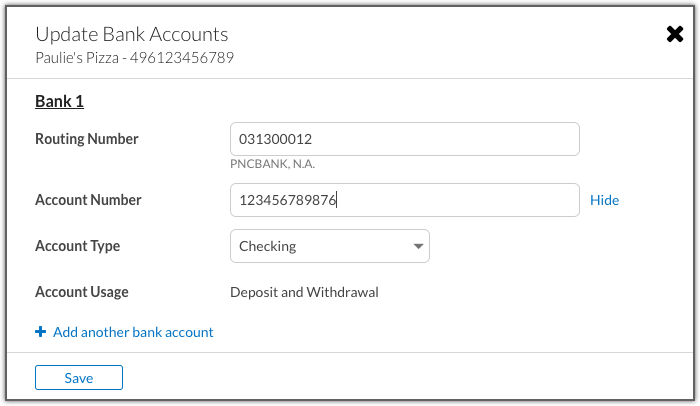Add another bank account link
Image resolution: width=700 pixels, height=406 pixels.
(x=133, y=332)
